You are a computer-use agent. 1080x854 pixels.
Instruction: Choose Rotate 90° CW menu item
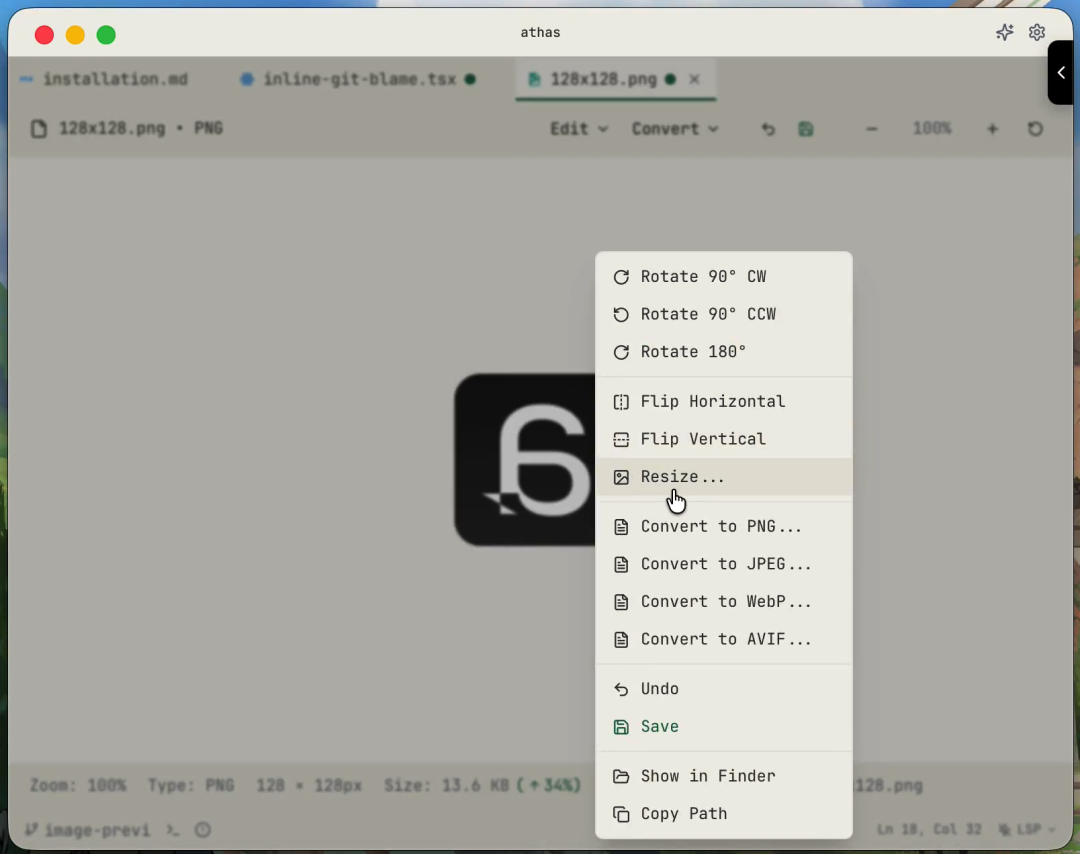pyautogui.click(x=703, y=277)
